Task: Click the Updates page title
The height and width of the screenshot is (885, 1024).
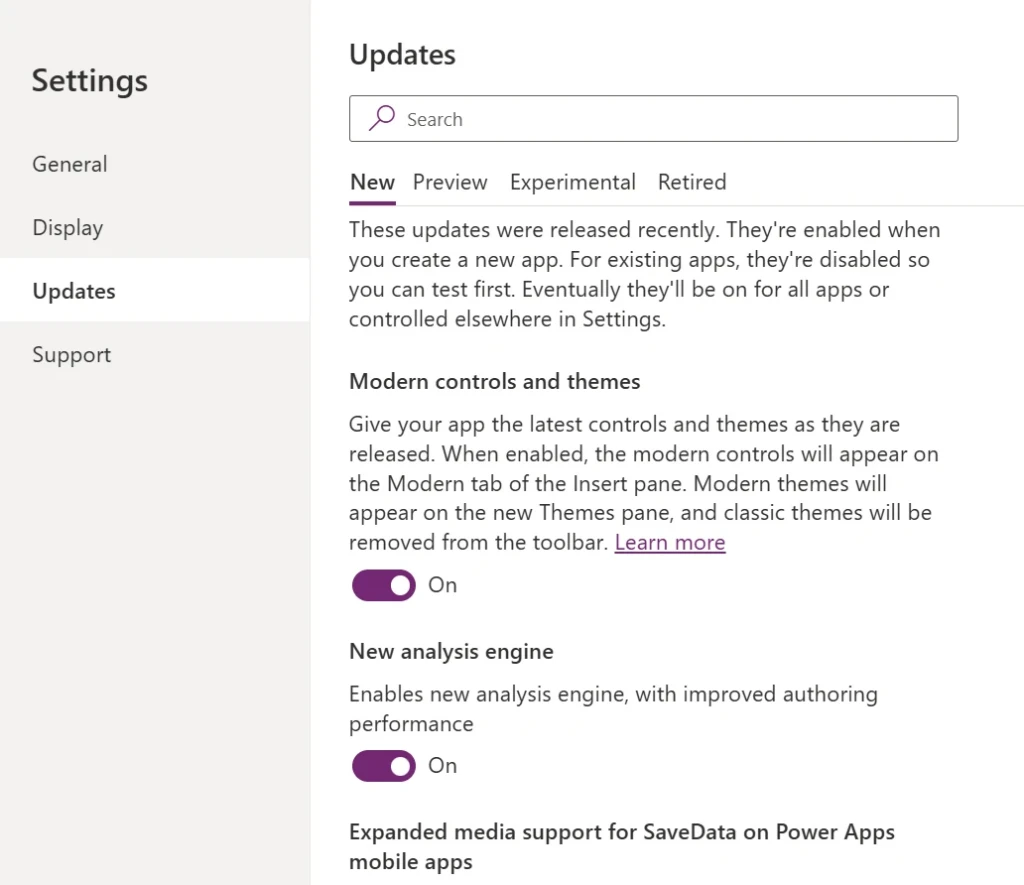Action: 402,55
